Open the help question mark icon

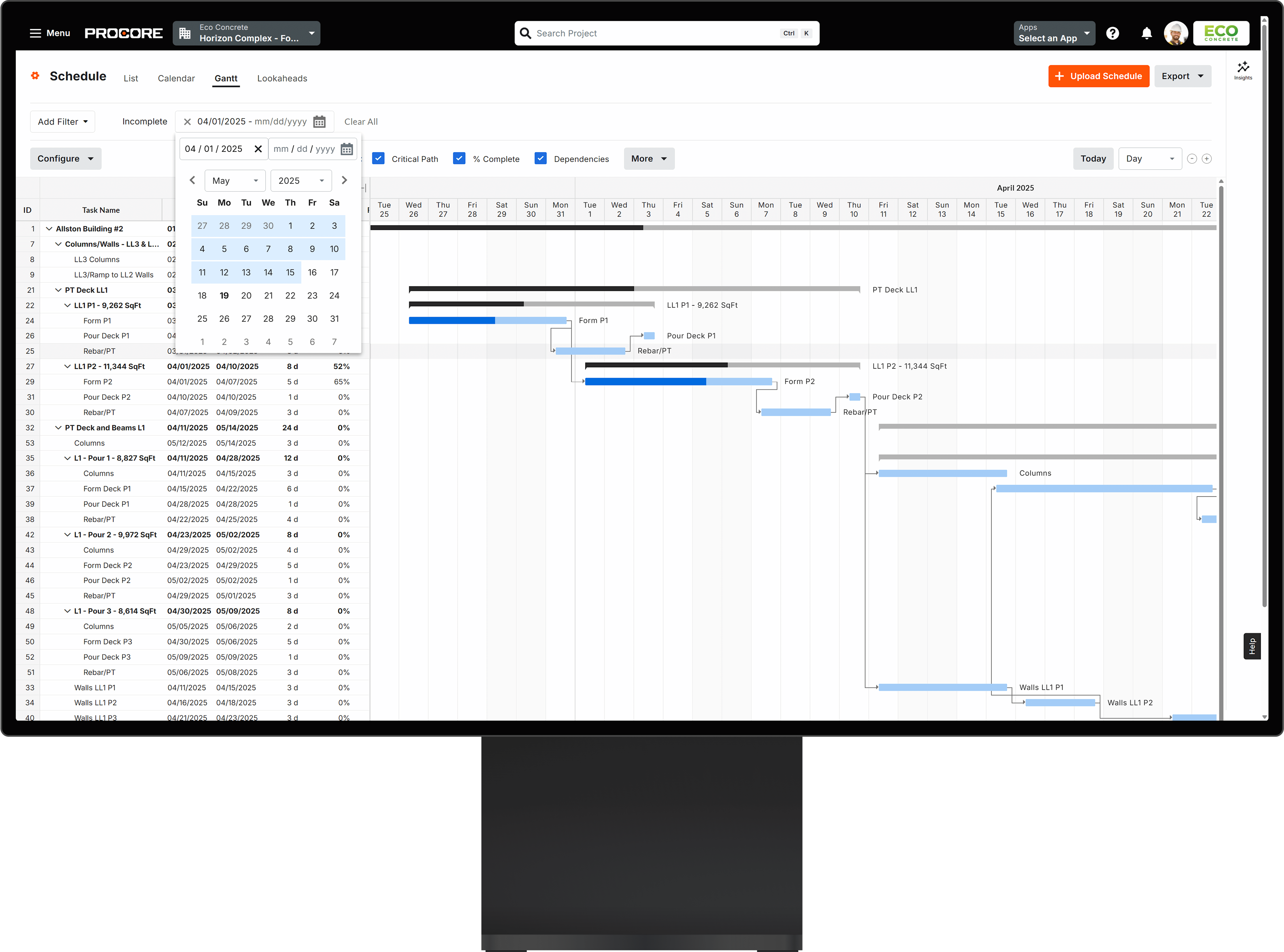coord(1113,33)
